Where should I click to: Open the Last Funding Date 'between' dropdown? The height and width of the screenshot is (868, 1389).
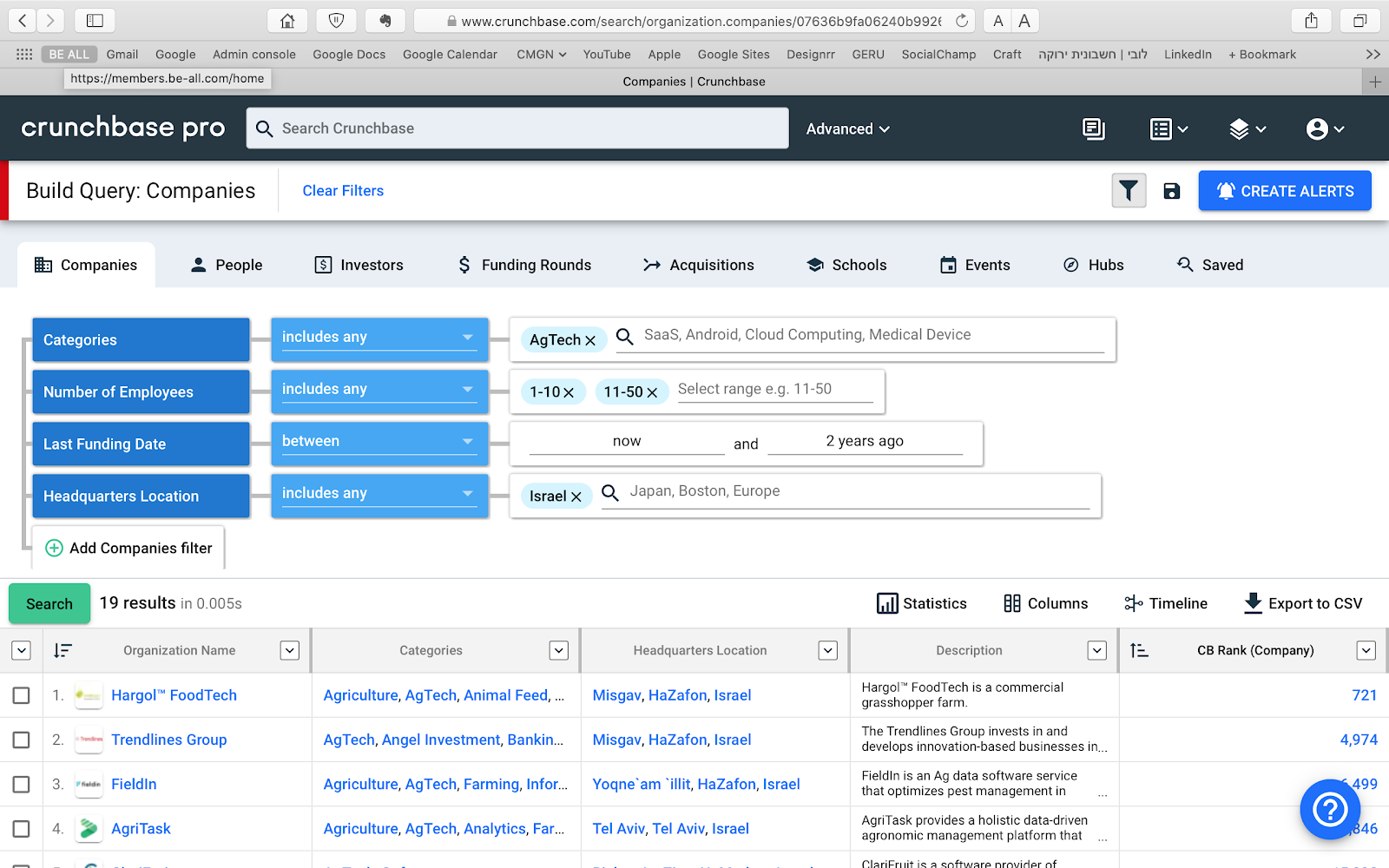coord(379,443)
